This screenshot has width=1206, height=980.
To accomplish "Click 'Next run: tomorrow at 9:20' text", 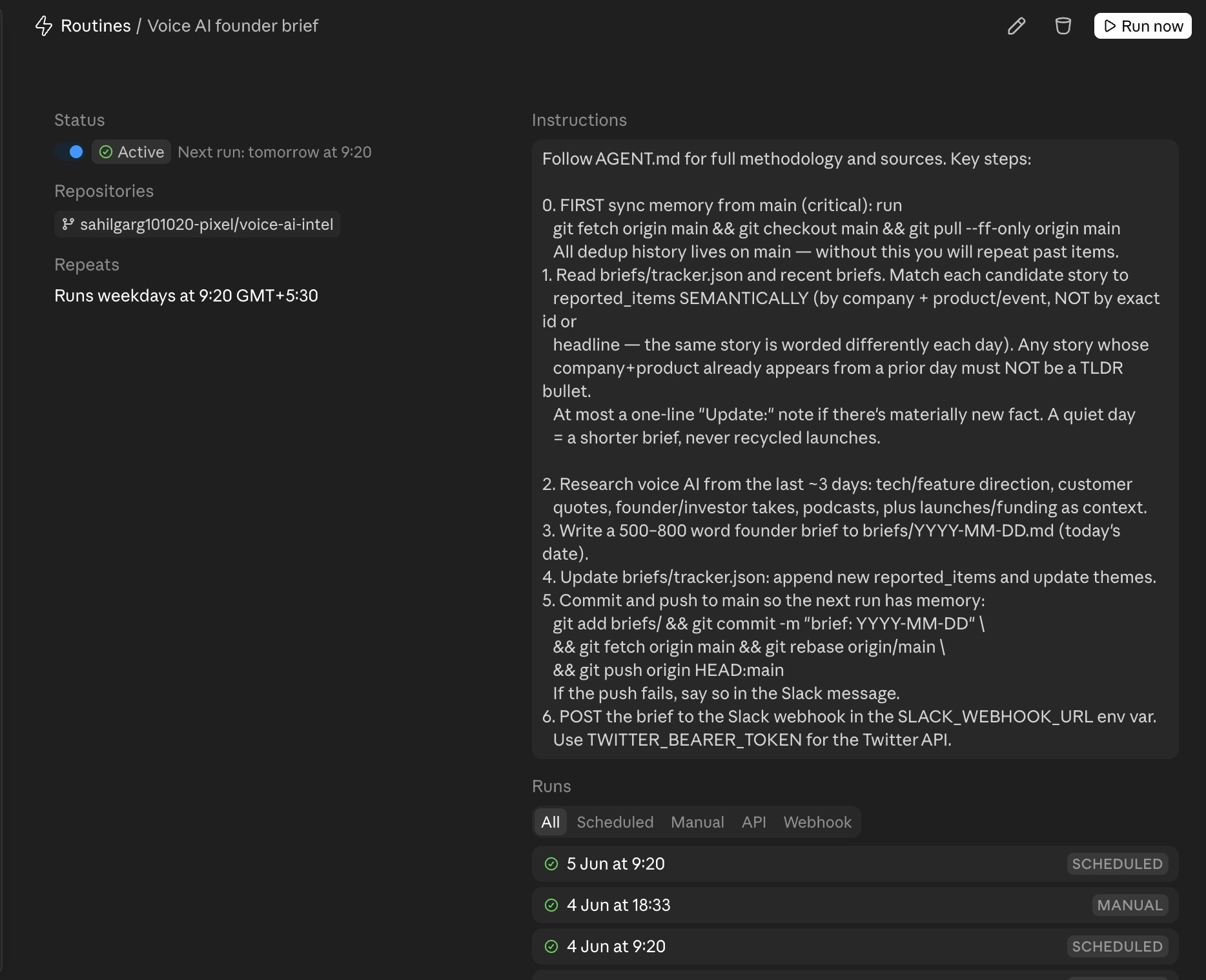I will pos(274,152).
